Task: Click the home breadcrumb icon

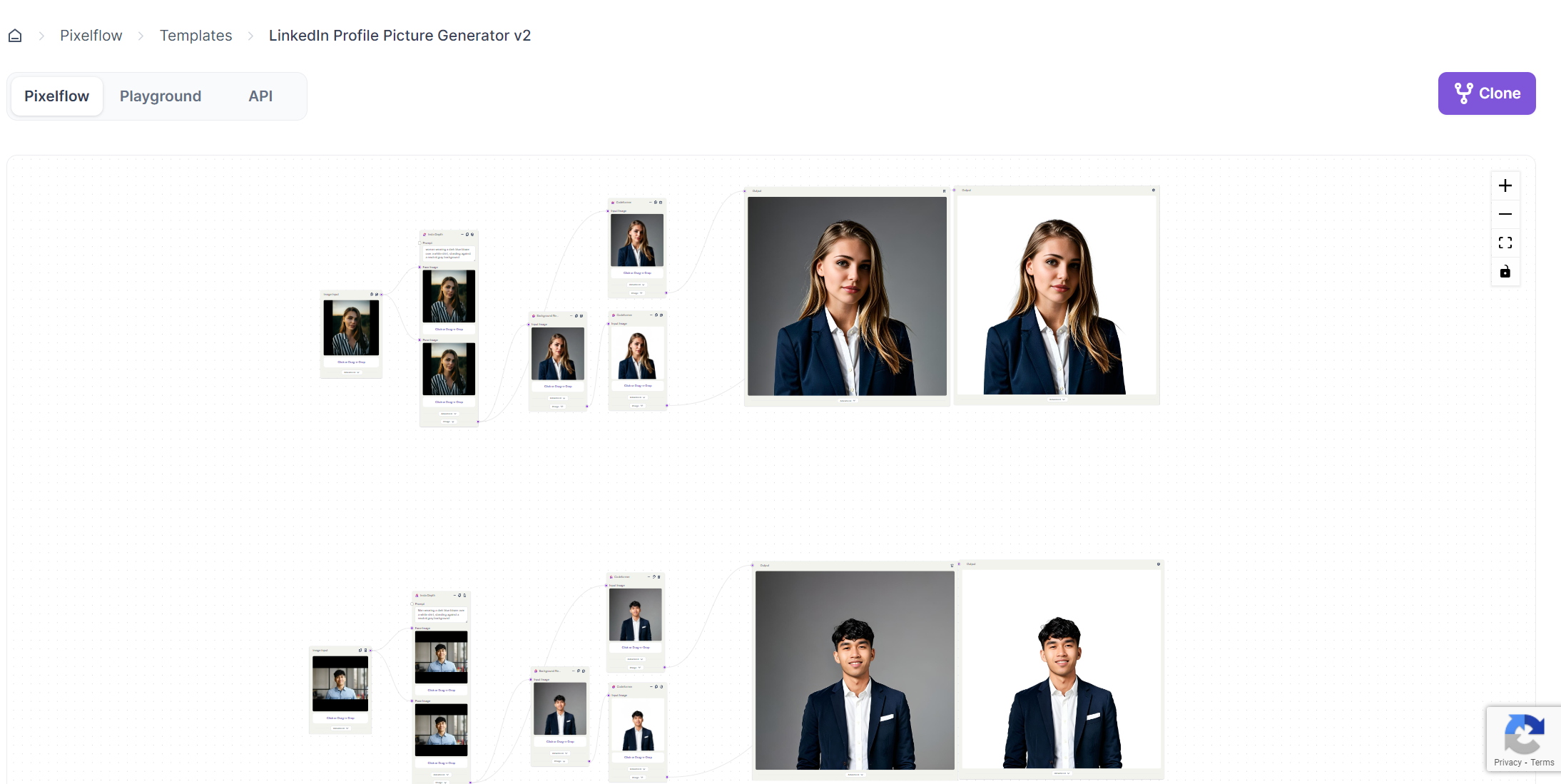Action: point(15,36)
